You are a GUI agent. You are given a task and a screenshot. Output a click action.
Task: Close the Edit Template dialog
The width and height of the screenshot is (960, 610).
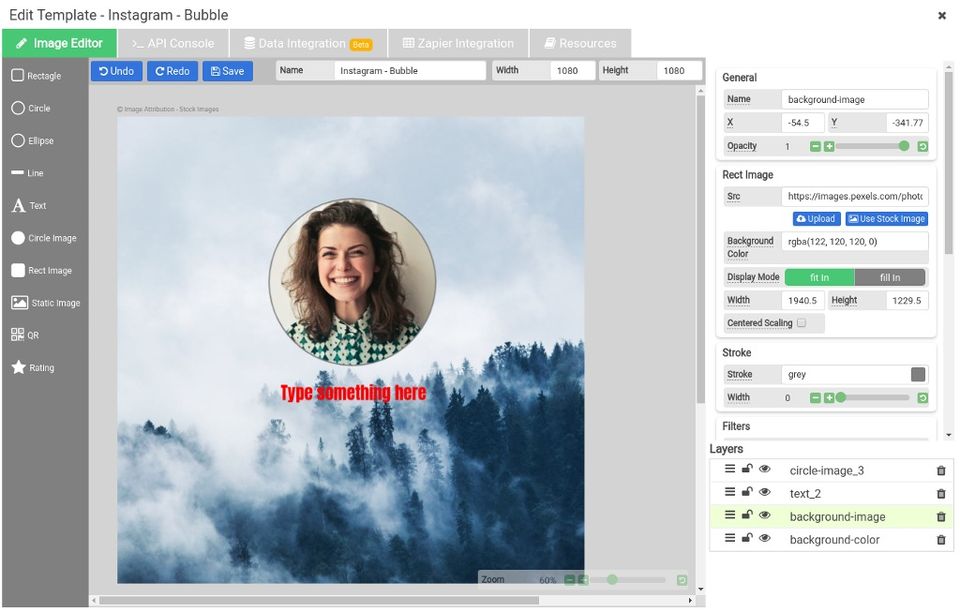point(942,15)
